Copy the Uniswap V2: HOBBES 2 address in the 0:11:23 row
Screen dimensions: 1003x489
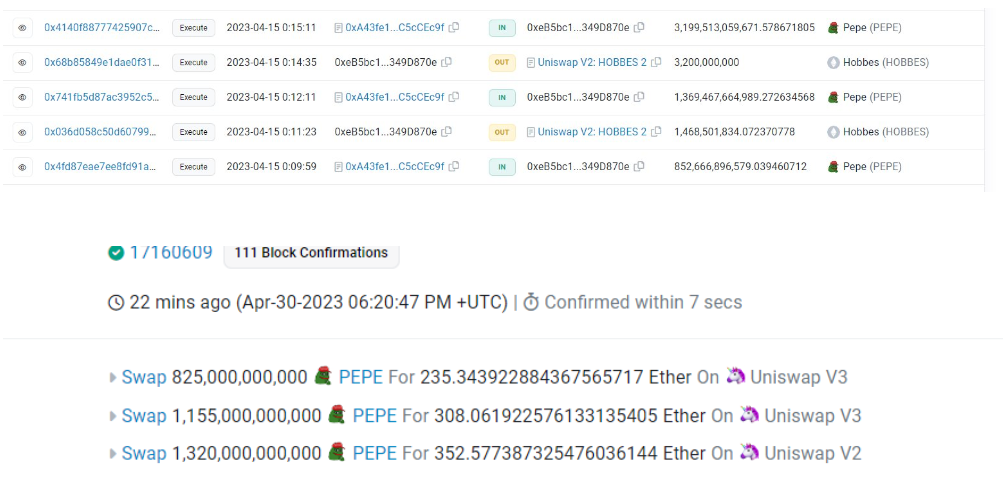pyautogui.click(x=656, y=132)
